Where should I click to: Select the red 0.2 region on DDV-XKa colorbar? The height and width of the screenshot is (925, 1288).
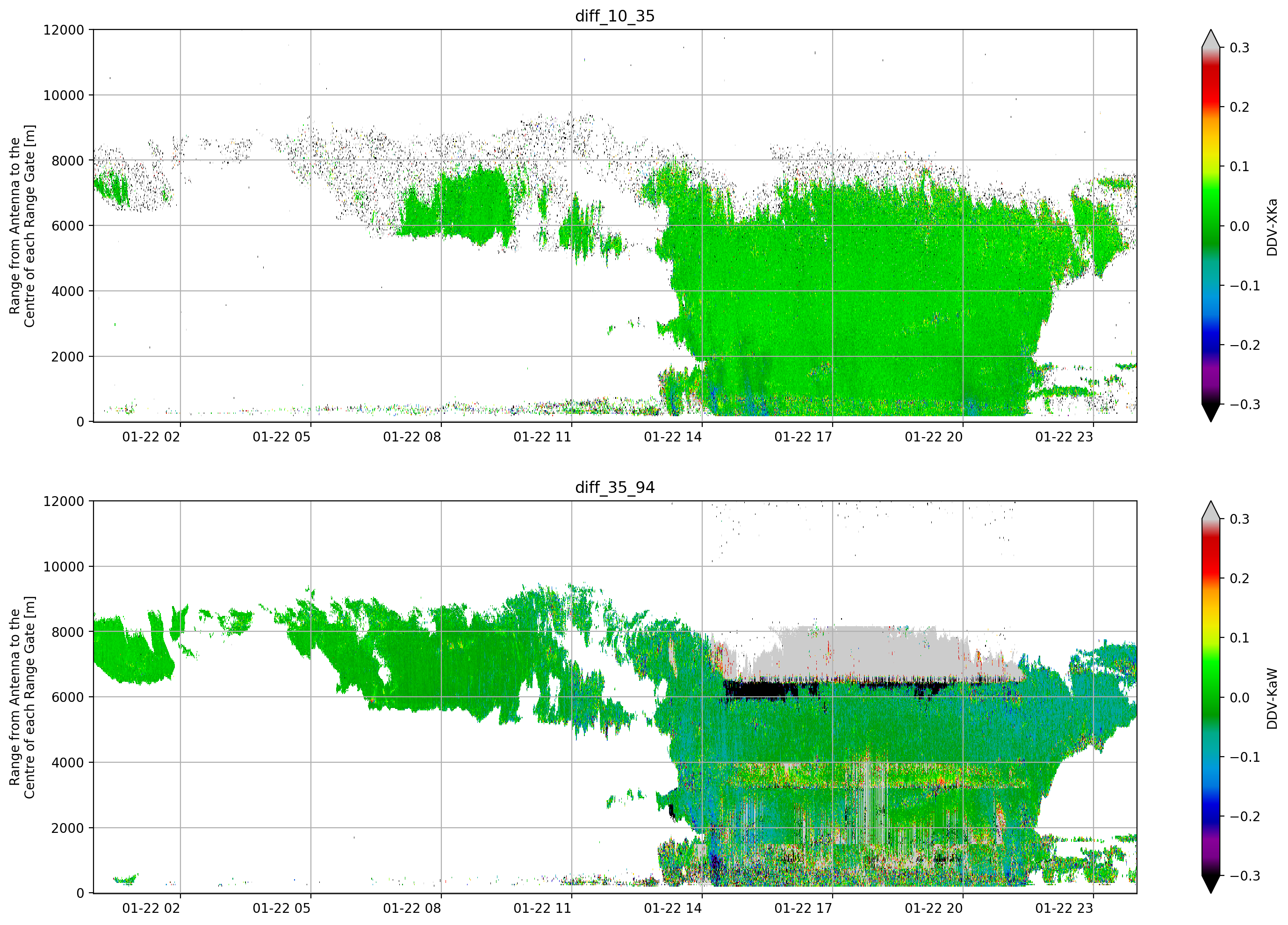pos(1211,107)
